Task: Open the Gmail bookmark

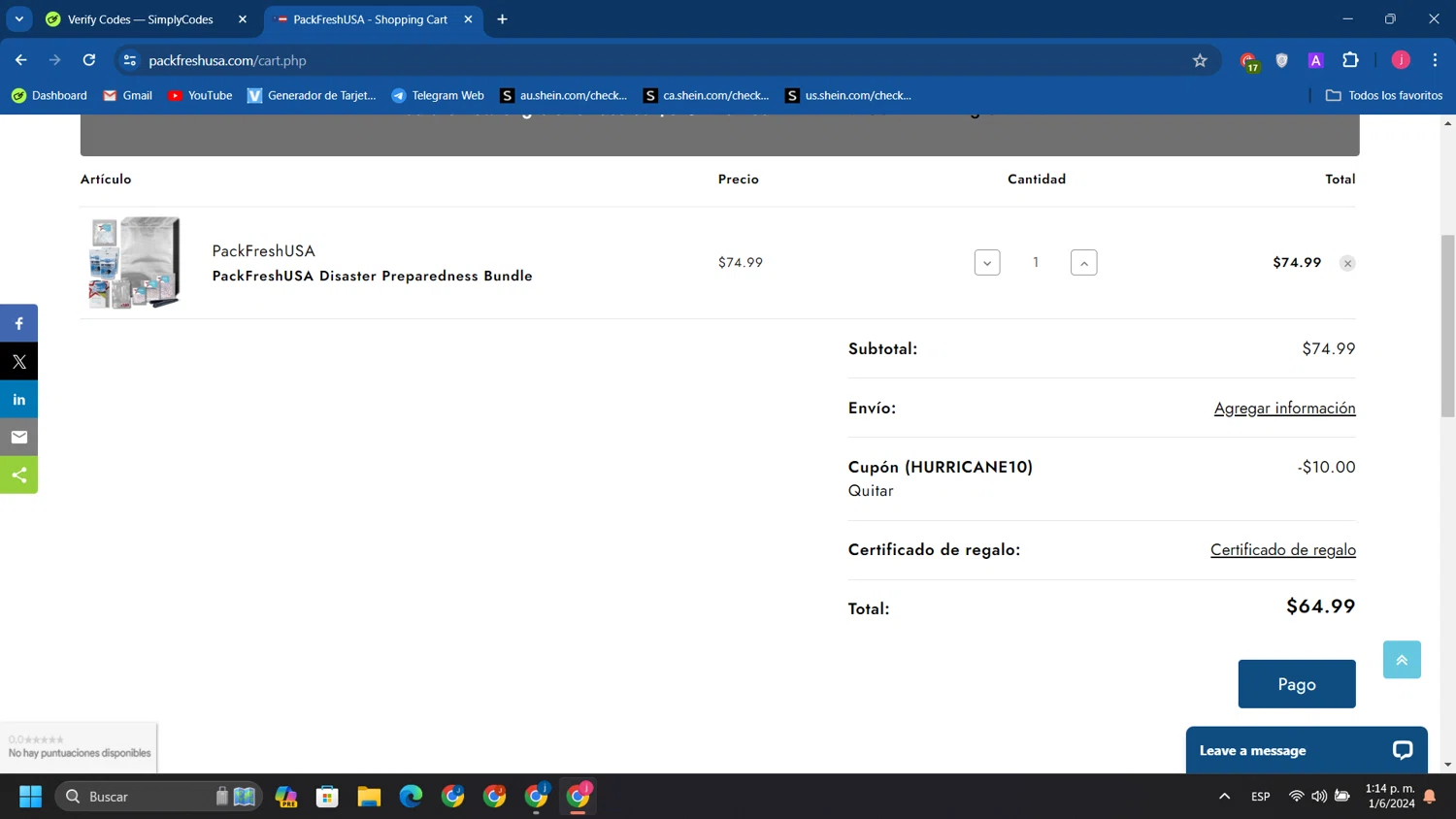Action: pyautogui.click(x=127, y=95)
